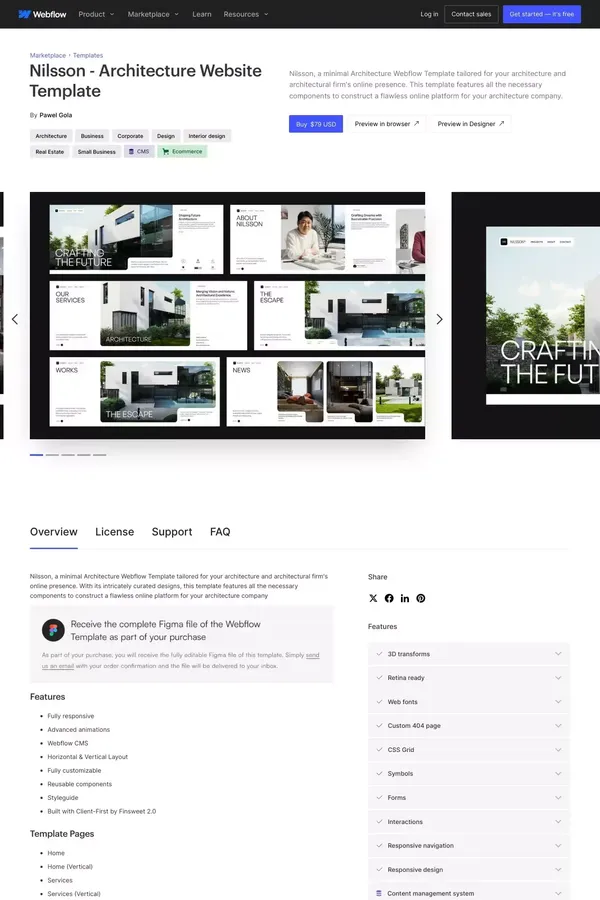Share on LinkedIn icon
Screen dimensions: 600x900
pyautogui.click(x=405, y=598)
